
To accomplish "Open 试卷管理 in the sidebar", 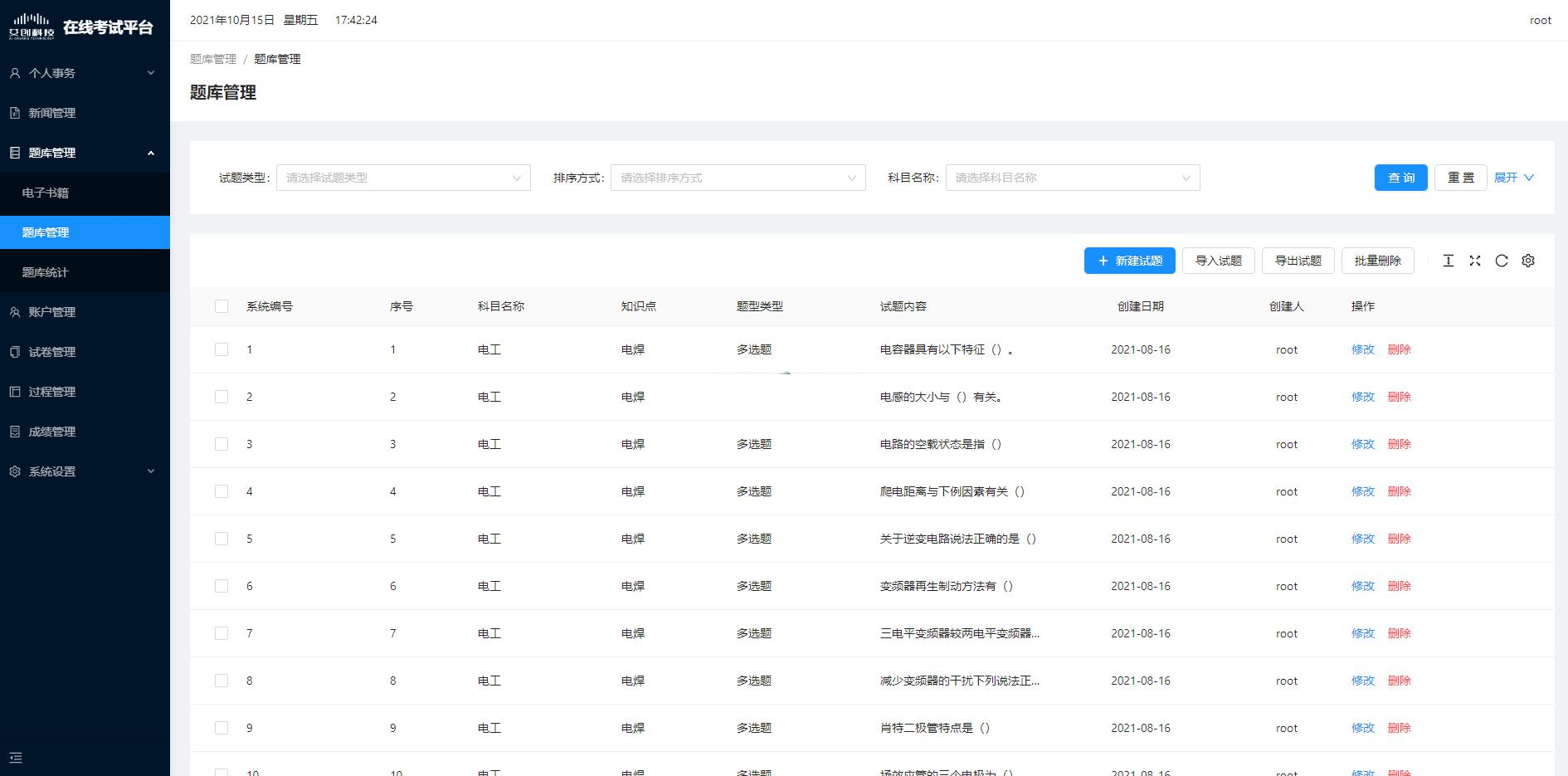I will point(52,352).
